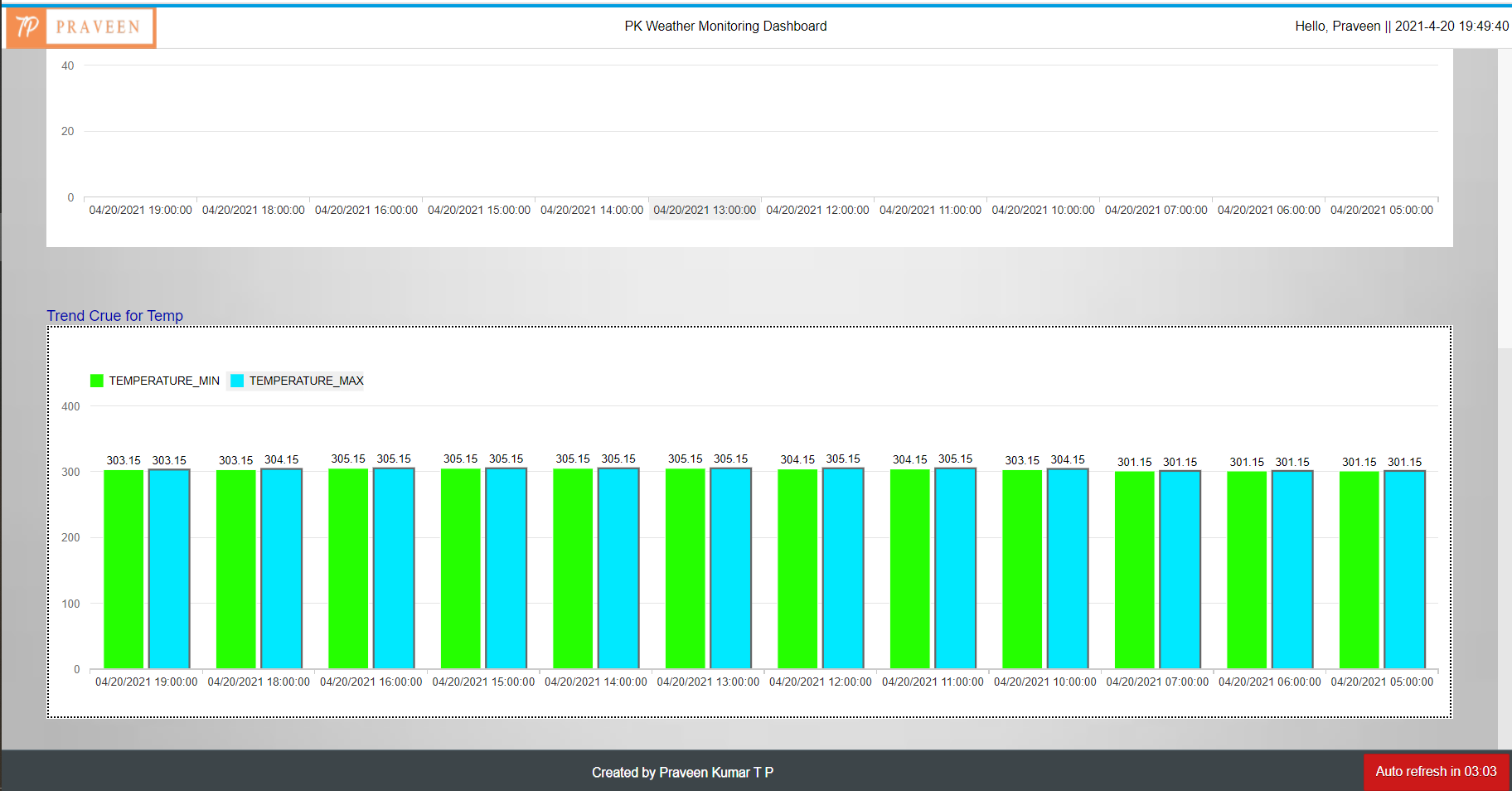Click green bar for 04/20/2021 07:00:00
This screenshot has height=791, width=1512.
pos(1135,570)
